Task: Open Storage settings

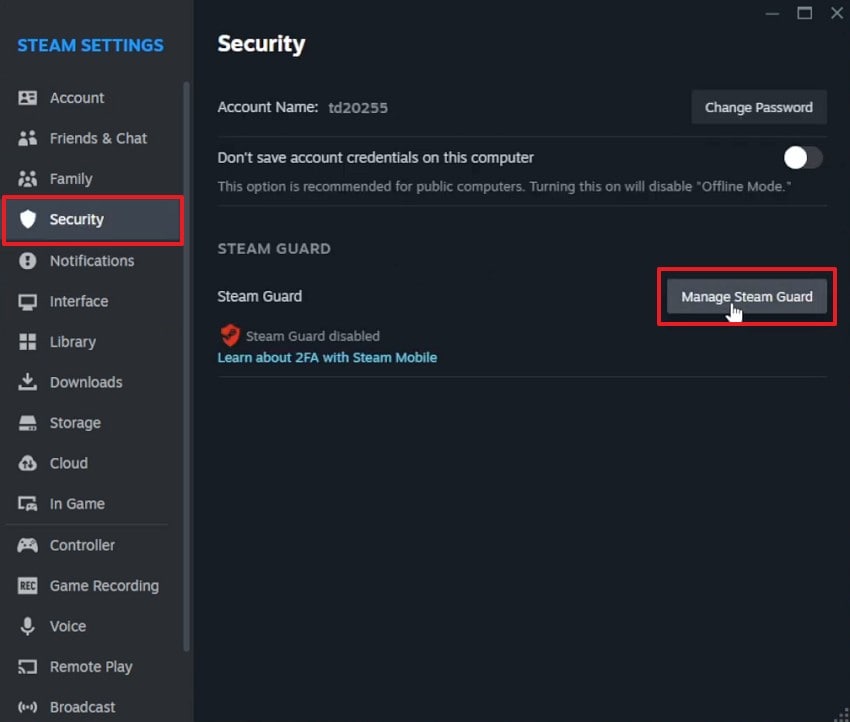Action: click(x=92, y=423)
